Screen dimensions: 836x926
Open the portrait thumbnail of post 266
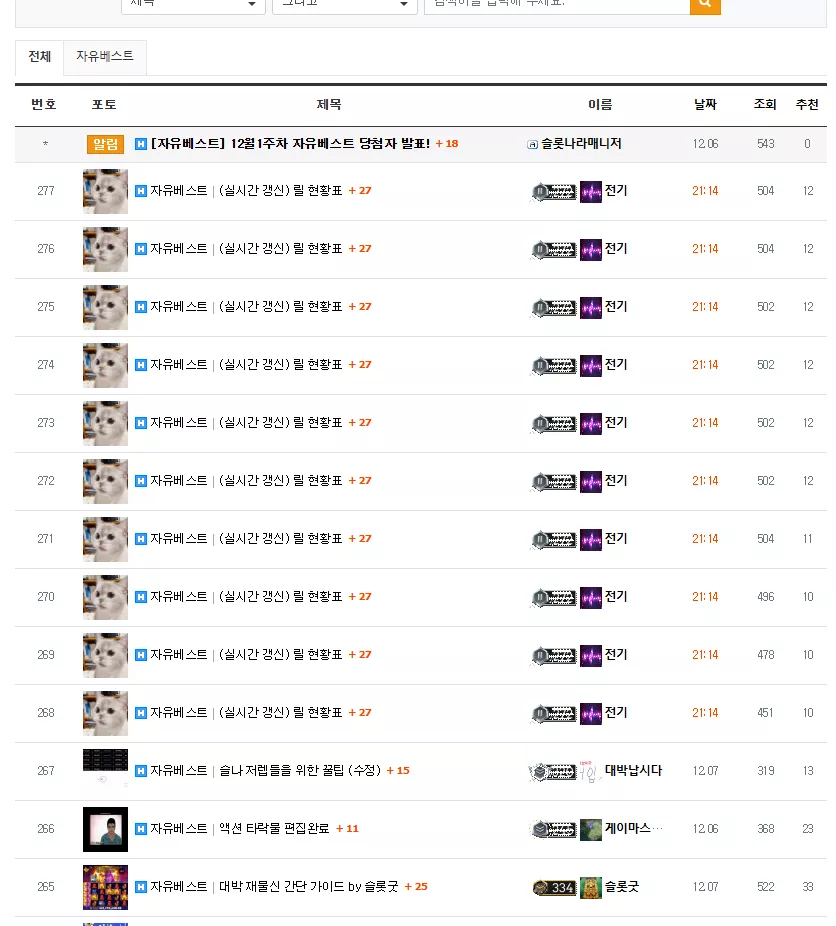coord(105,829)
